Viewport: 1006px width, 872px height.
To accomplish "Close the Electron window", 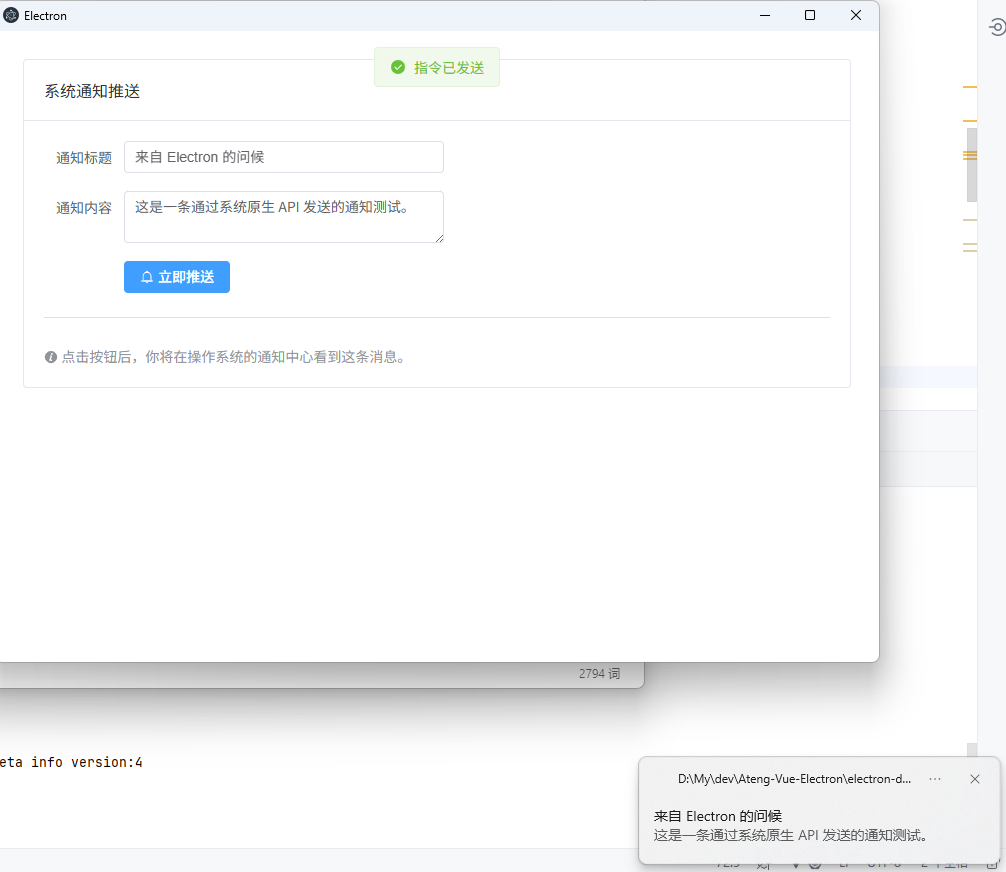I will 856,15.
